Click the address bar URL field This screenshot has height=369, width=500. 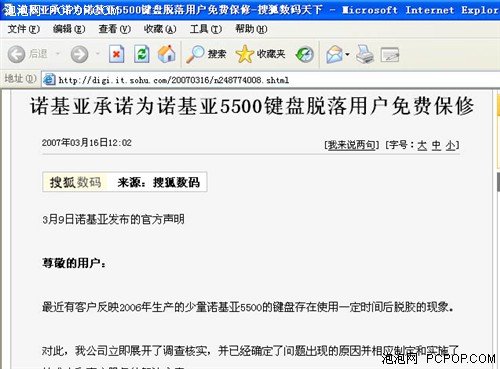(271, 80)
